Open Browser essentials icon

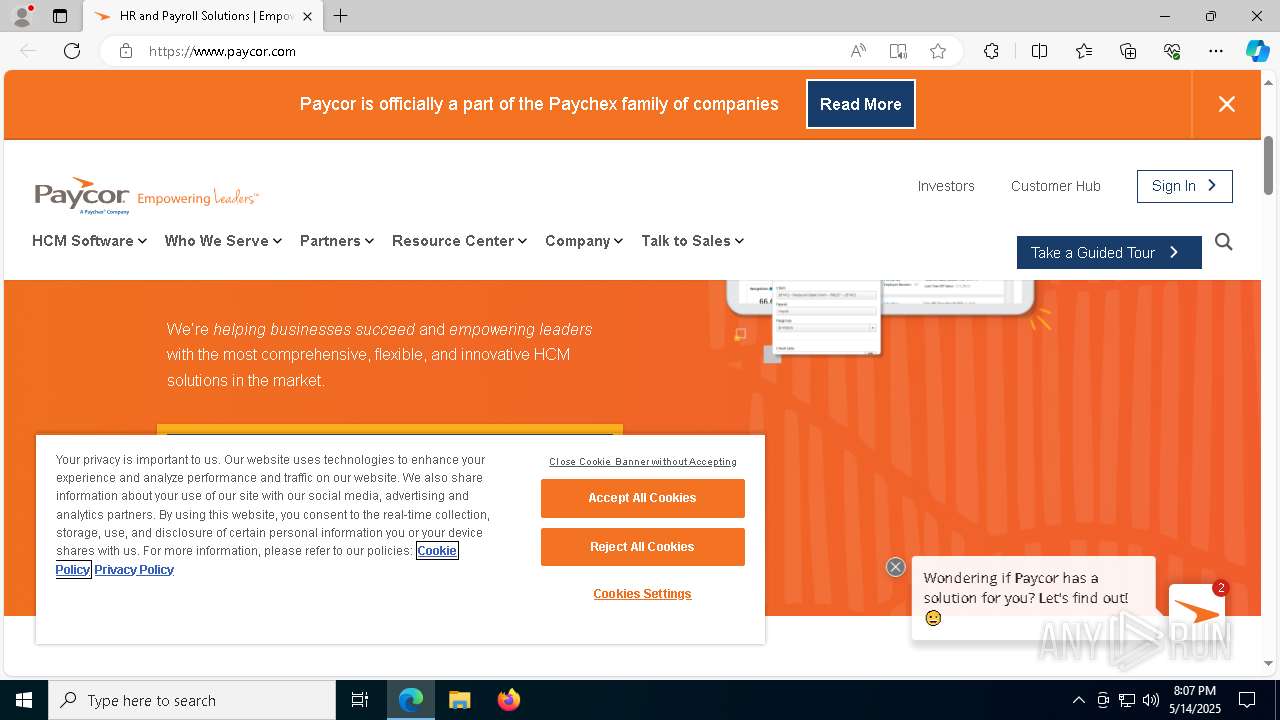pyautogui.click(x=1172, y=51)
